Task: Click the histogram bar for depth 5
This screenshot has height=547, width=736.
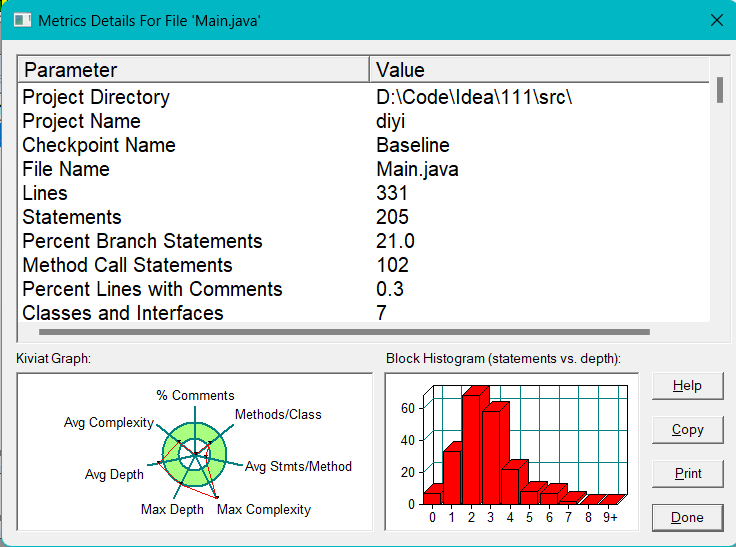Action: [529, 496]
